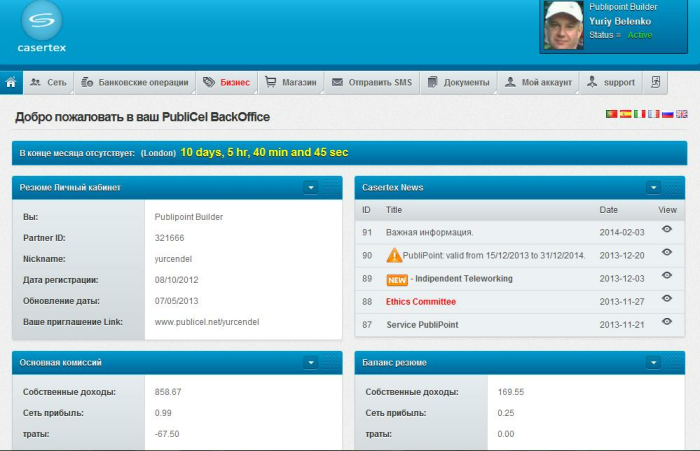Click the Date column header in news

(608, 210)
